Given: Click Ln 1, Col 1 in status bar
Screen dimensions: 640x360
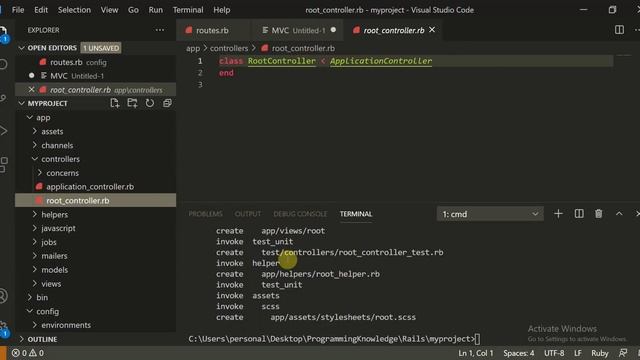Looking at the screenshot, I should point(476,353).
